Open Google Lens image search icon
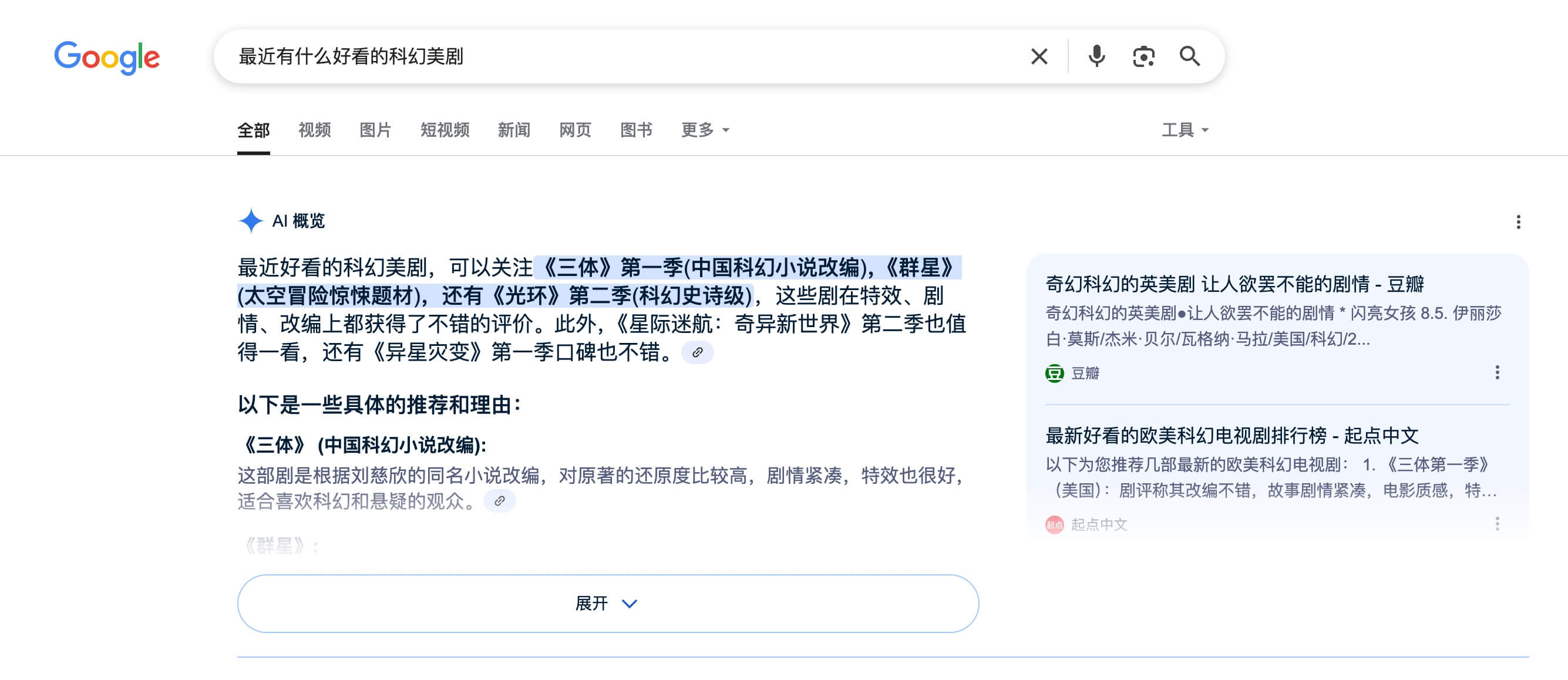The width and height of the screenshot is (1568, 680). click(1143, 56)
